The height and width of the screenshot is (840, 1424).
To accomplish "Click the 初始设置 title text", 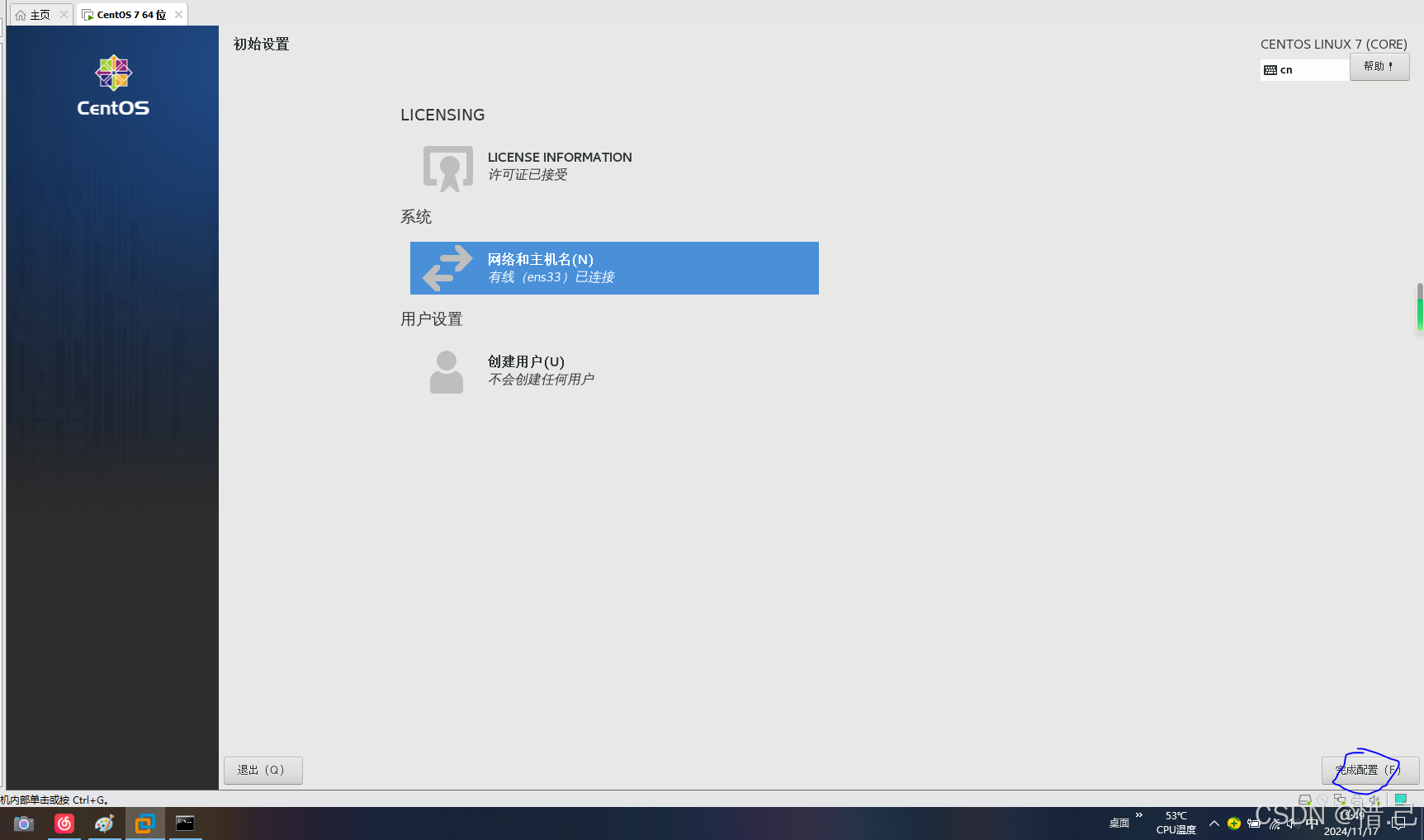I will [262, 45].
